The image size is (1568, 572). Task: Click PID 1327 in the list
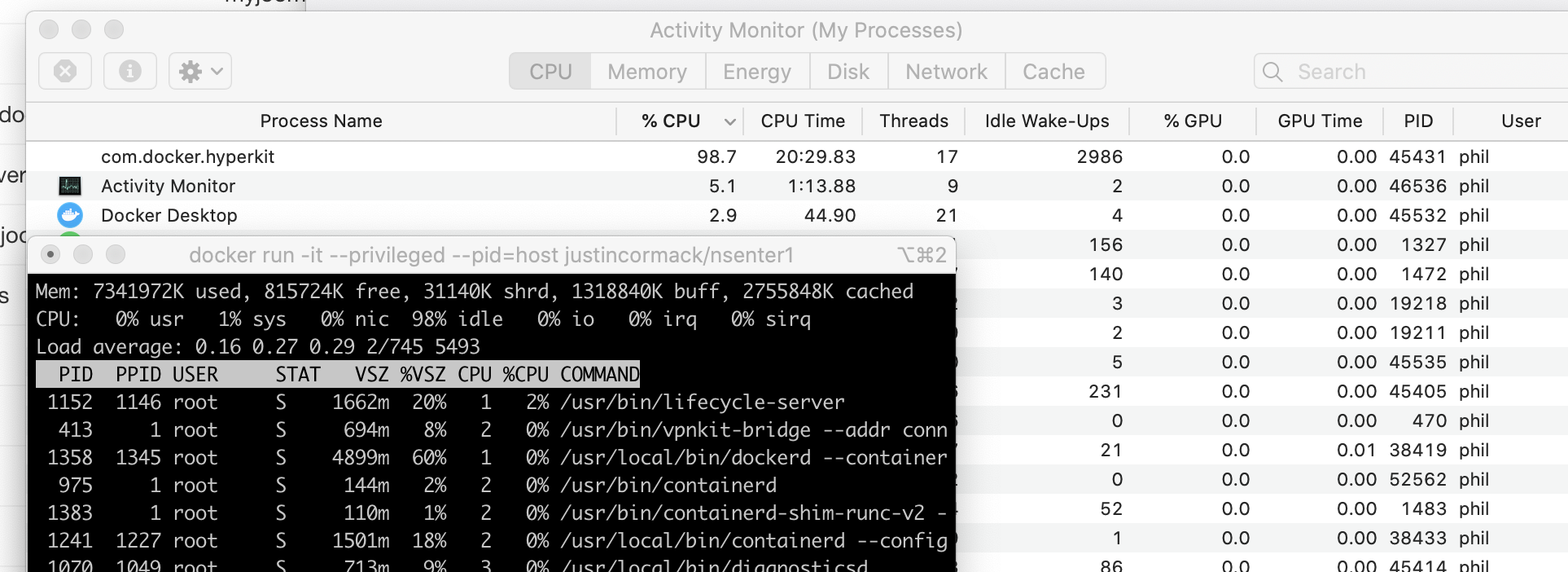[1423, 244]
